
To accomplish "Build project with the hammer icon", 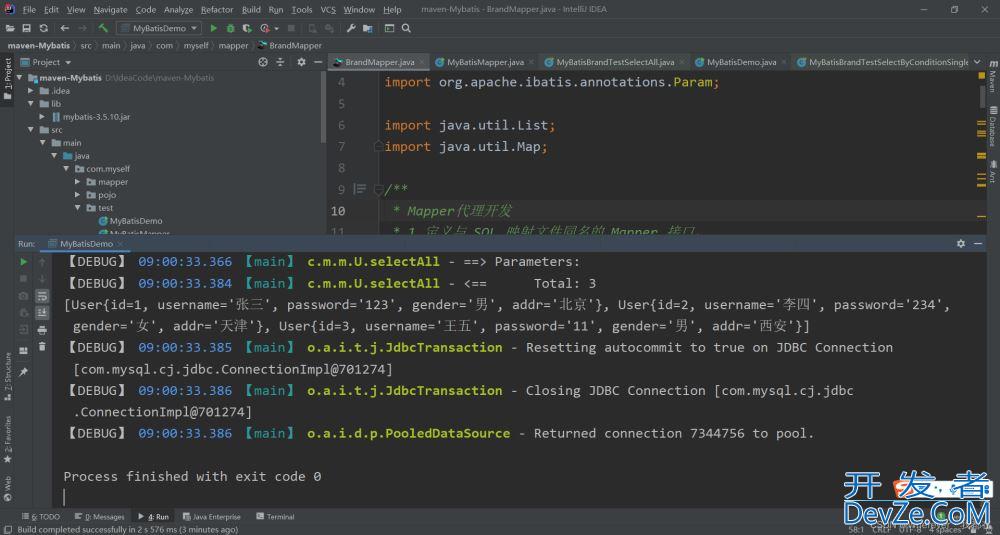I will 103,28.
